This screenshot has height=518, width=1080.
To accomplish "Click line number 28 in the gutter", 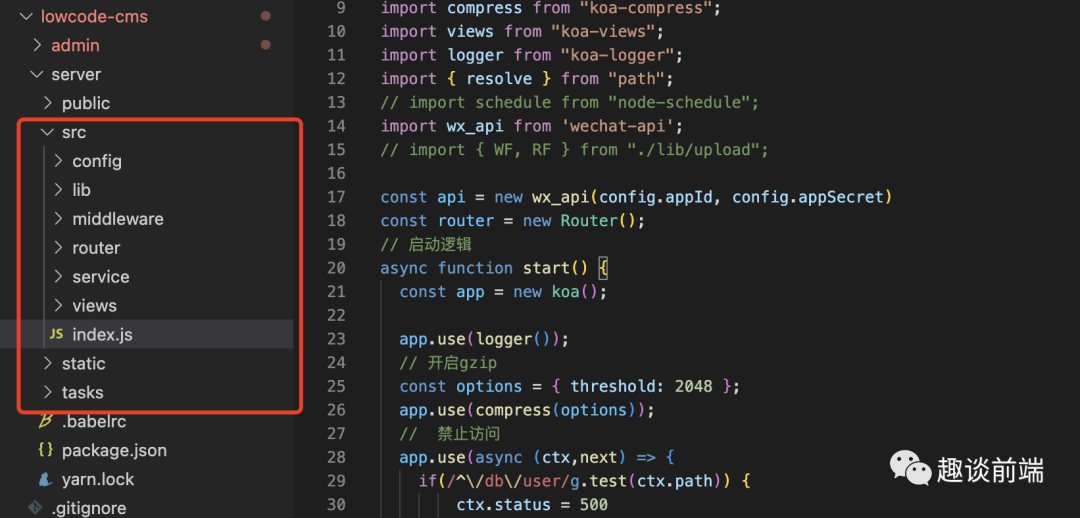I will coord(336,457).
